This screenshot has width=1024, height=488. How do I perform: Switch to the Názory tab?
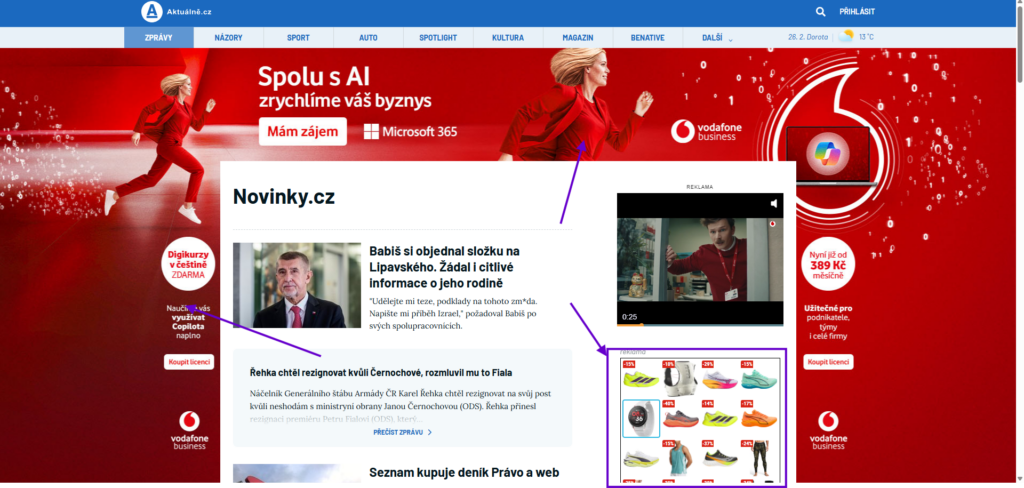pos(228,38)
